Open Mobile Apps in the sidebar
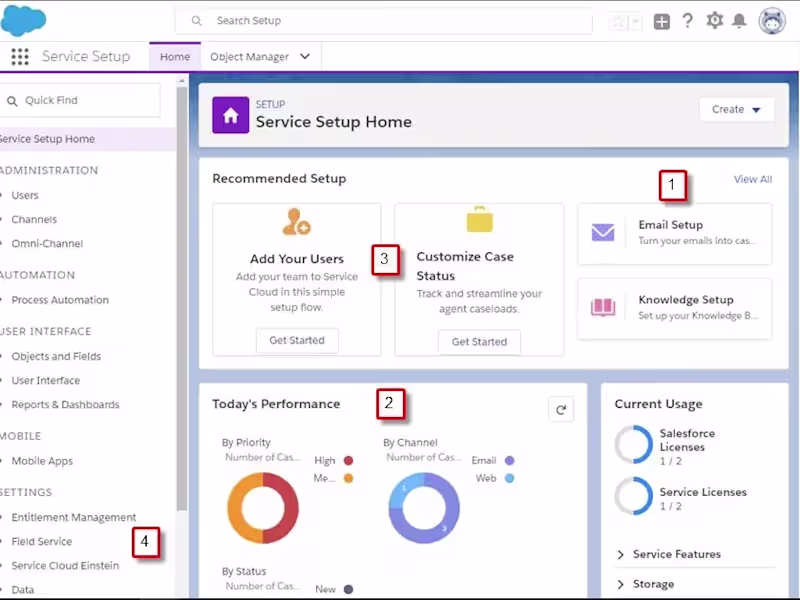The width and height of the screenshot is (800, 600). [42, 461]
